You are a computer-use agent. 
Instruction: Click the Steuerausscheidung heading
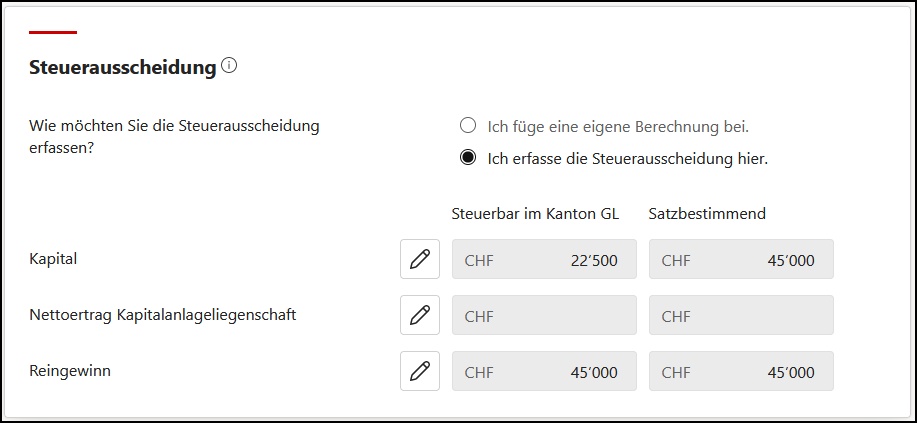[x=123, y=68]
